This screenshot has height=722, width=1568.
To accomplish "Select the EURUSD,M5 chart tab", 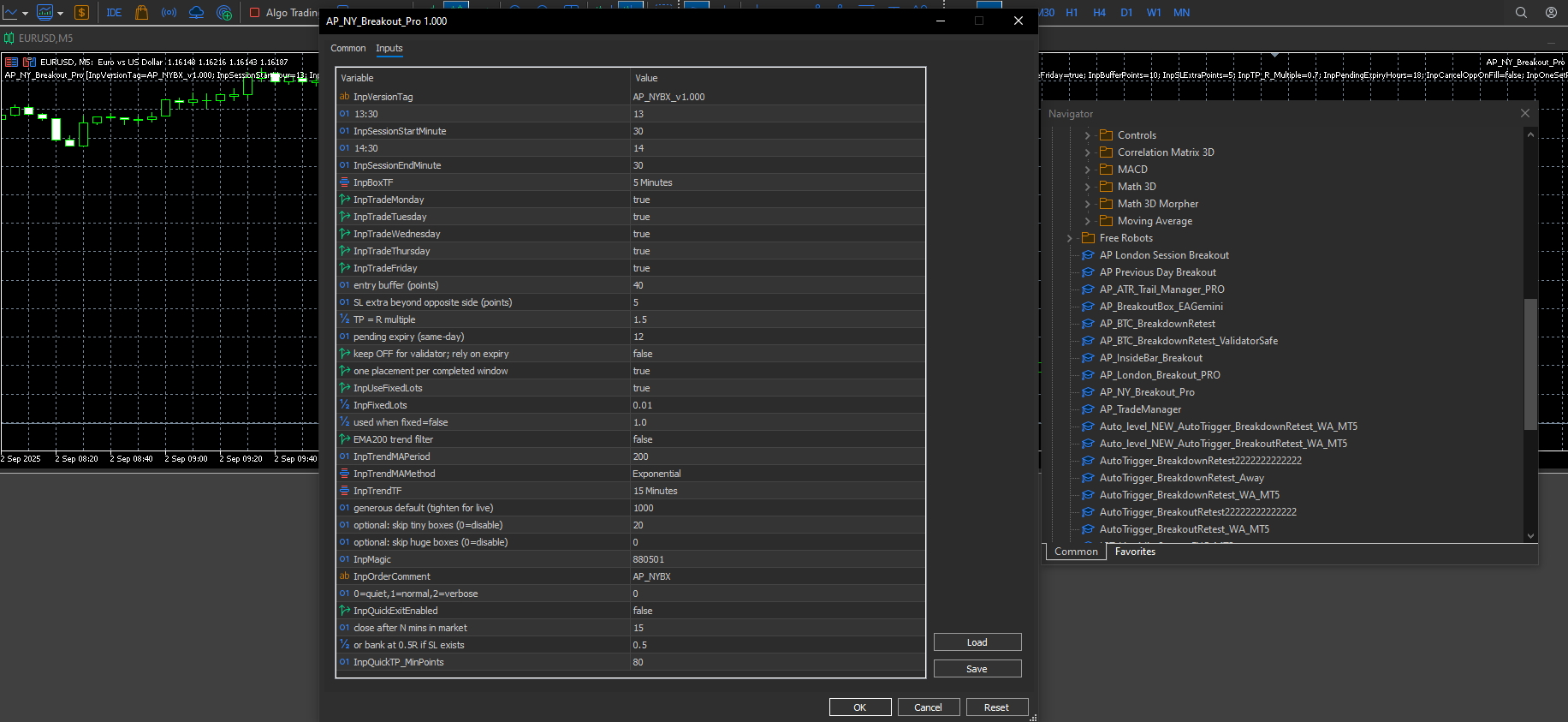I will point(39,39).
